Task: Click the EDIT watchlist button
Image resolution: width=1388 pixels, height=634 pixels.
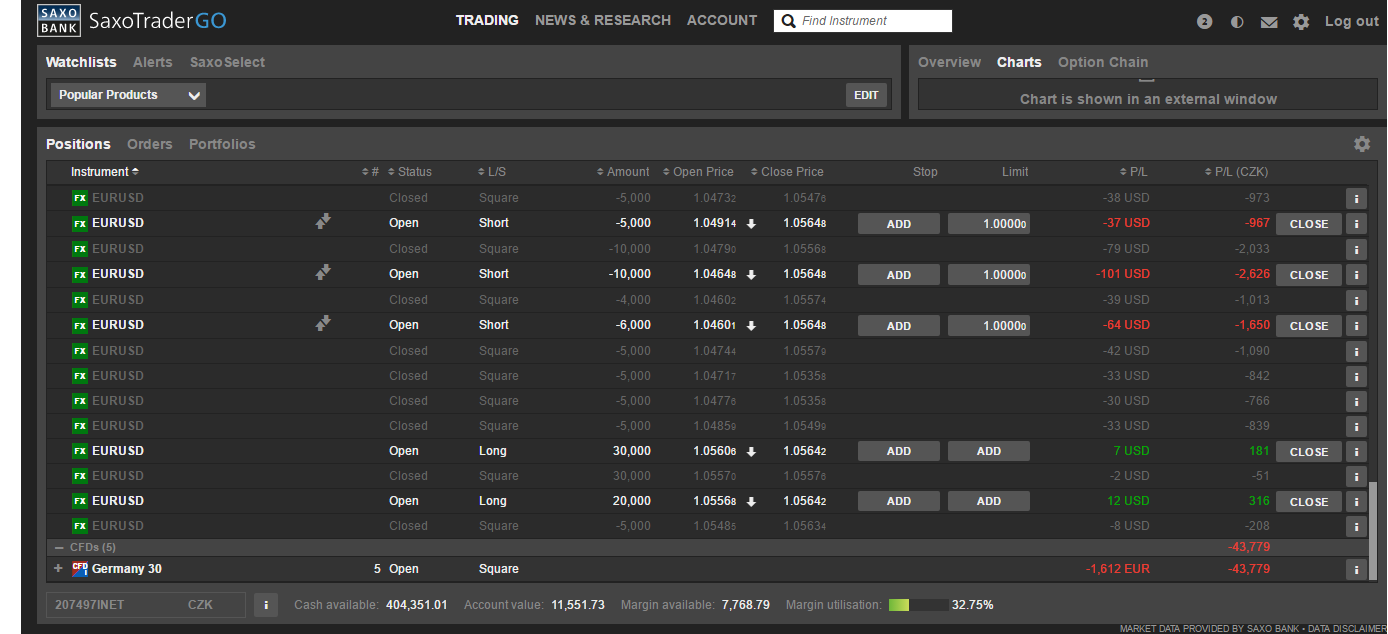Action: 866,95
